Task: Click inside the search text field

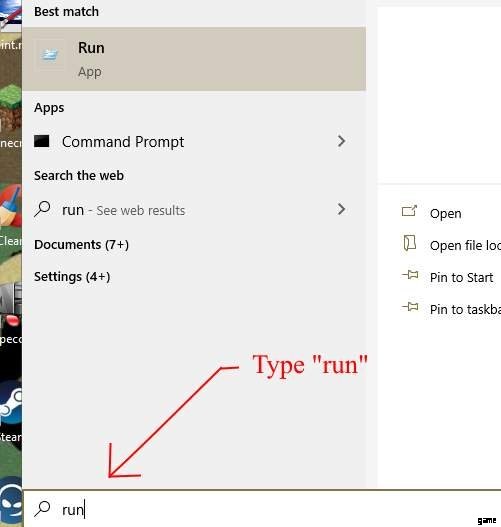Action: (x=262, y=509)
